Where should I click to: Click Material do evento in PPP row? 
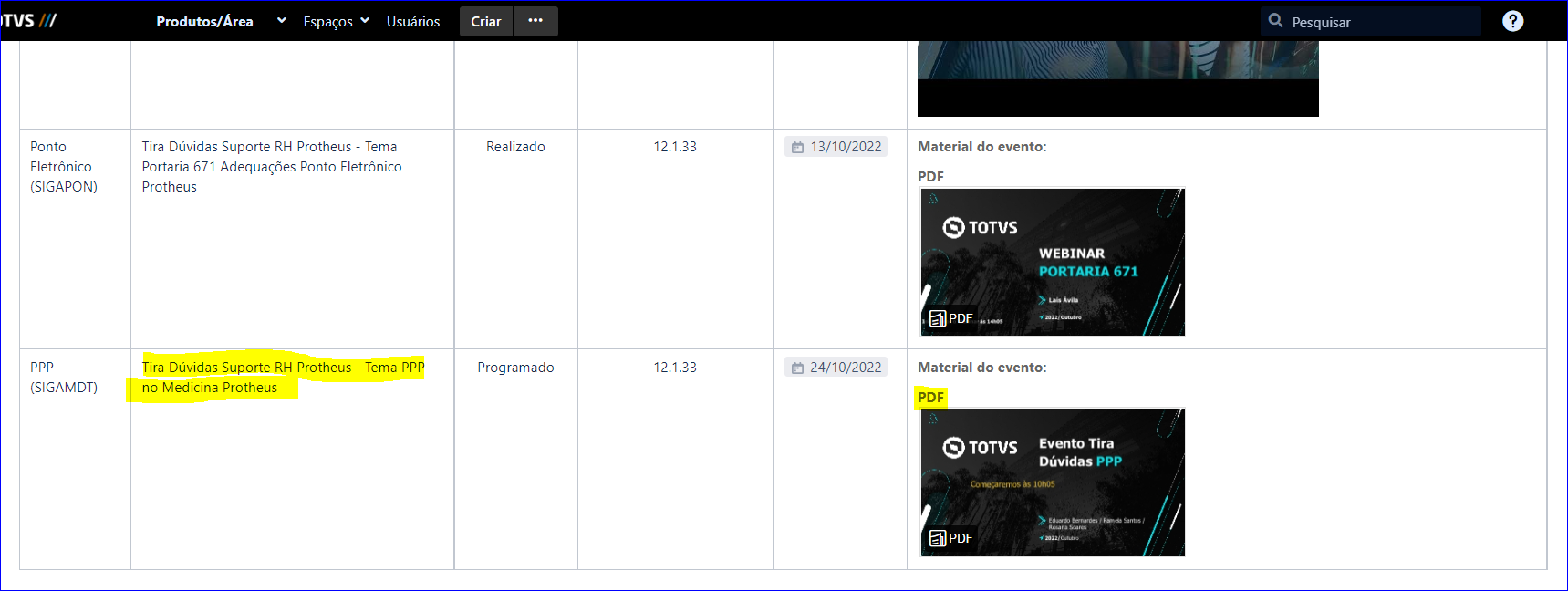[x=981, y=367]
